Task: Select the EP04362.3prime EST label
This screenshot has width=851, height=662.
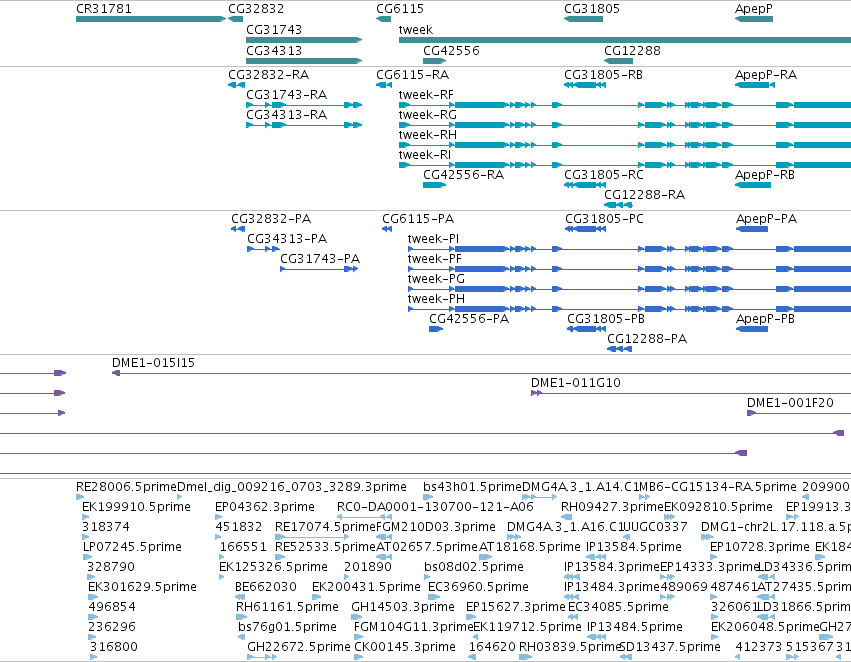Action: point(265,507)
